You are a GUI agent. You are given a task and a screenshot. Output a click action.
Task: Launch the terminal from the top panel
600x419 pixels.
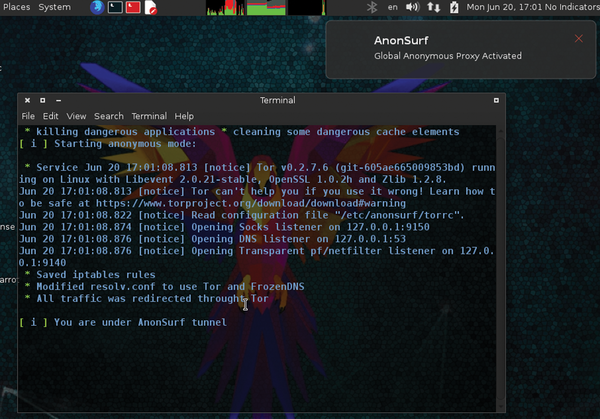pos(115,7)
